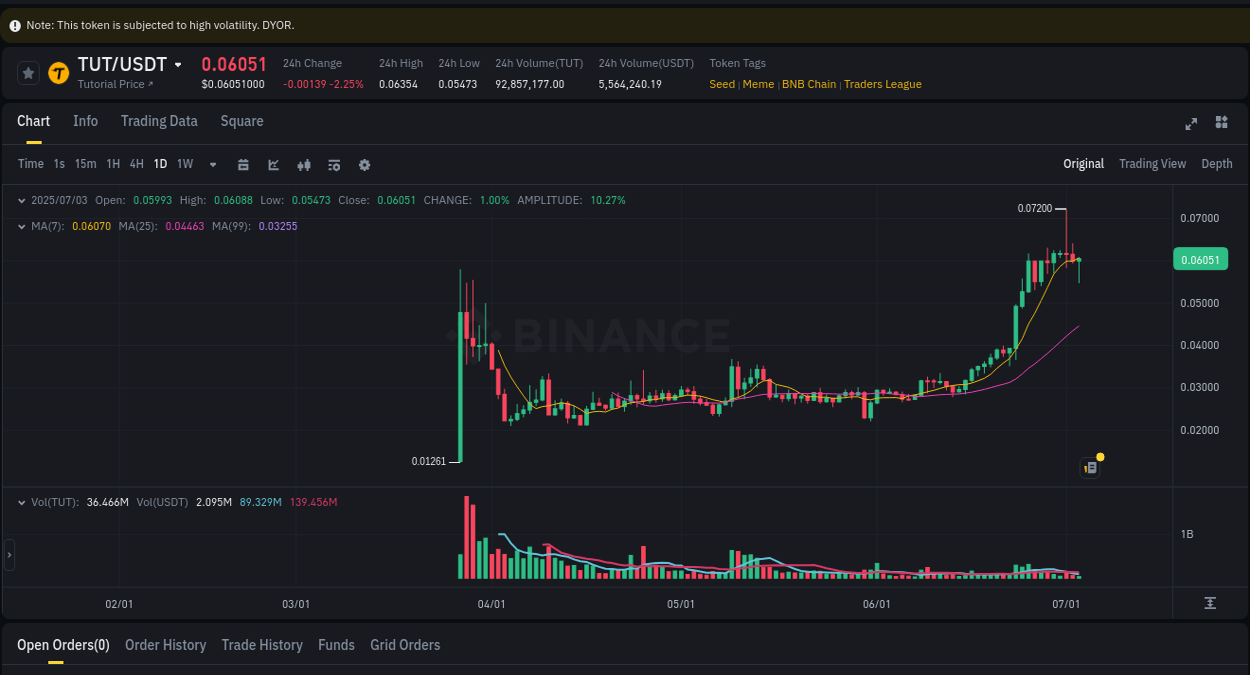Switch to the Trading Data tab

159,121
